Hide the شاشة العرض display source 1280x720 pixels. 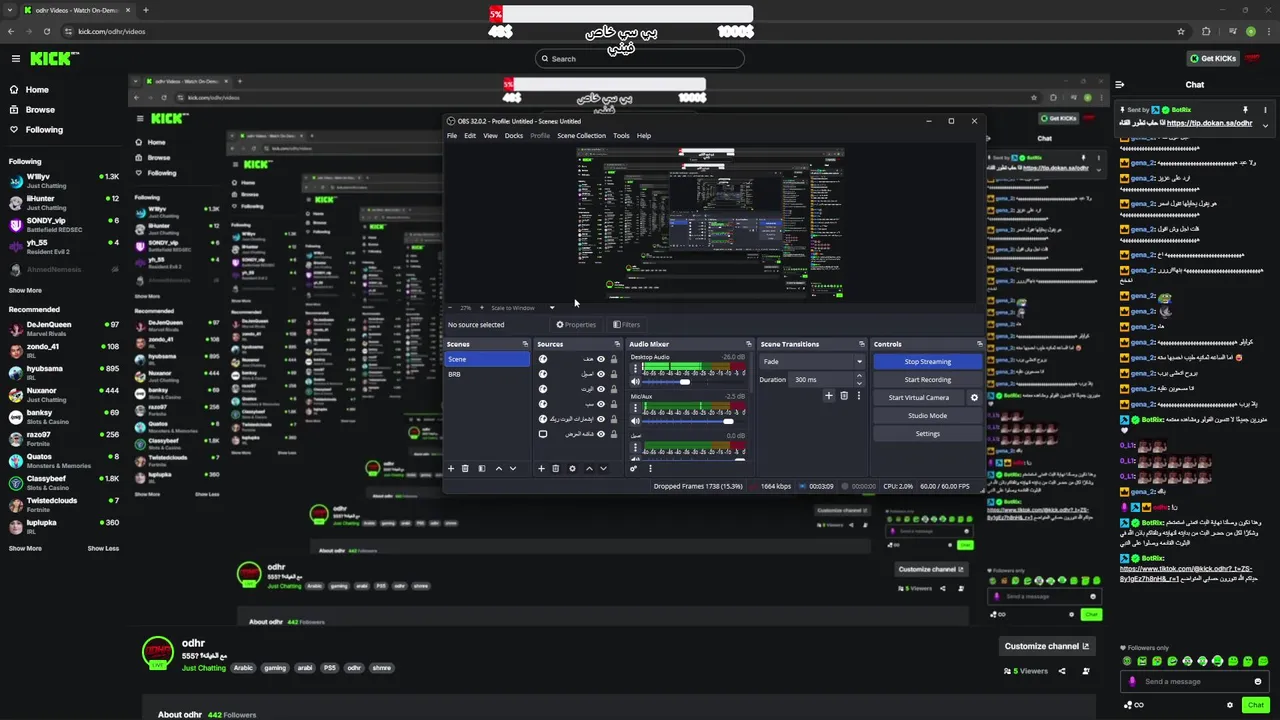(x=601, y=434)
